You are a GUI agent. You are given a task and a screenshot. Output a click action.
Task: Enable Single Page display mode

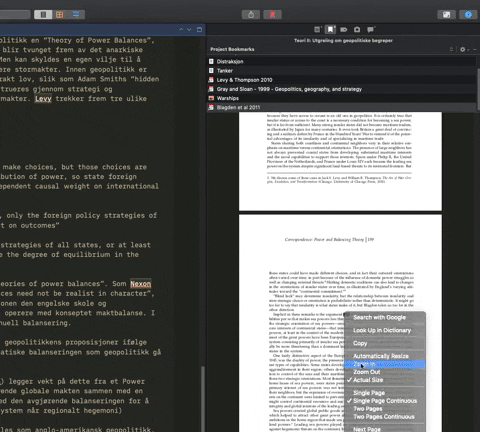369,393
